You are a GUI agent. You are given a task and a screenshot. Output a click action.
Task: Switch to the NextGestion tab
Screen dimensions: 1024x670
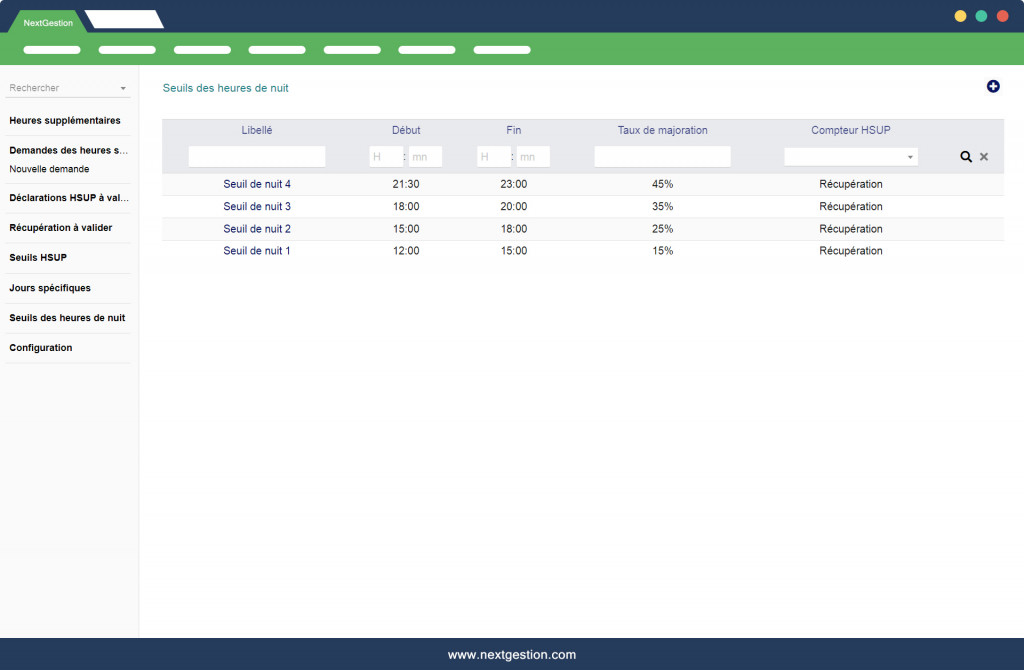tap(48, 22)
